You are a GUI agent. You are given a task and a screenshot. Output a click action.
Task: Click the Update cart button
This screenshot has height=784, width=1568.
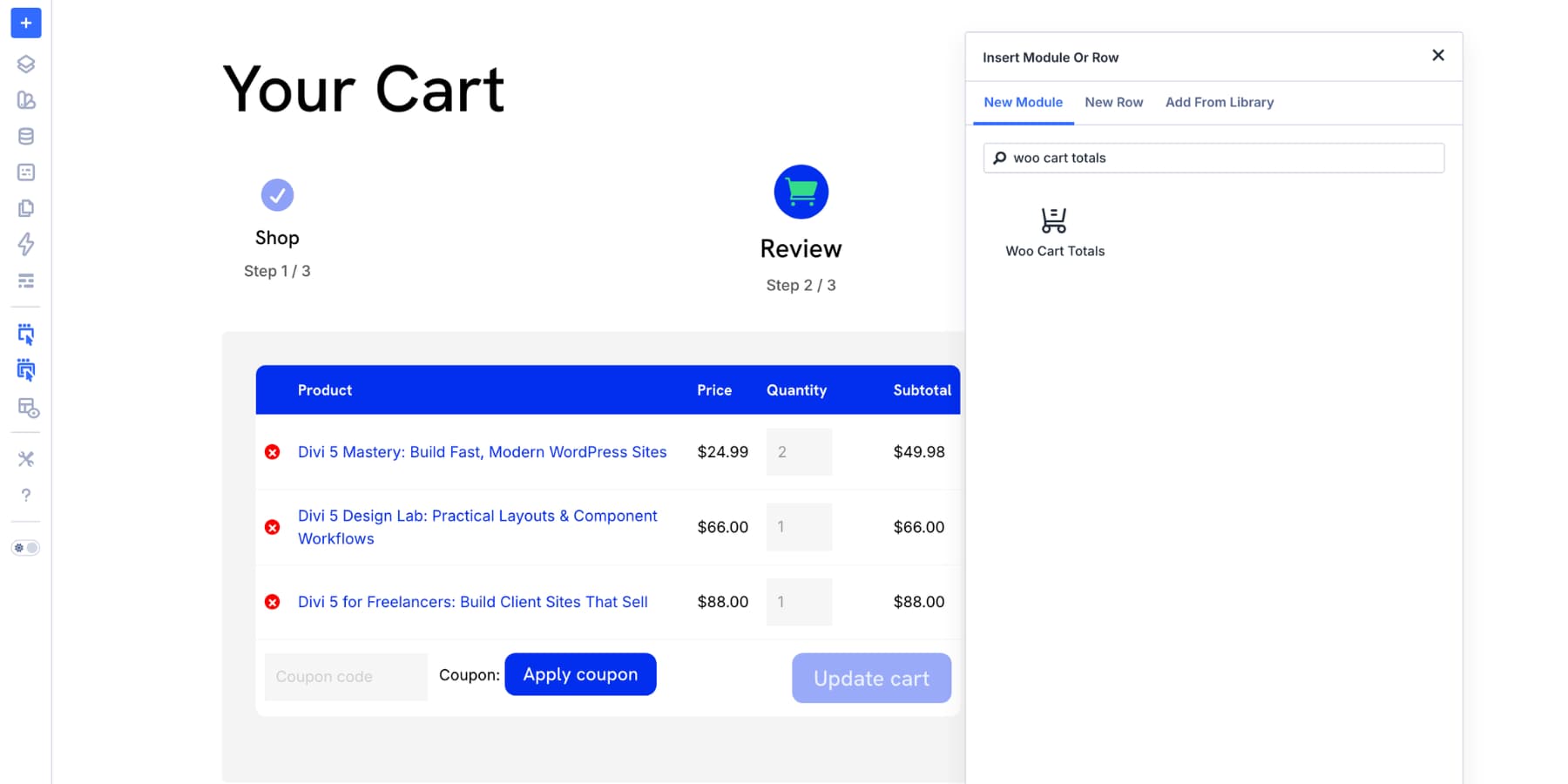click(871, 678)
